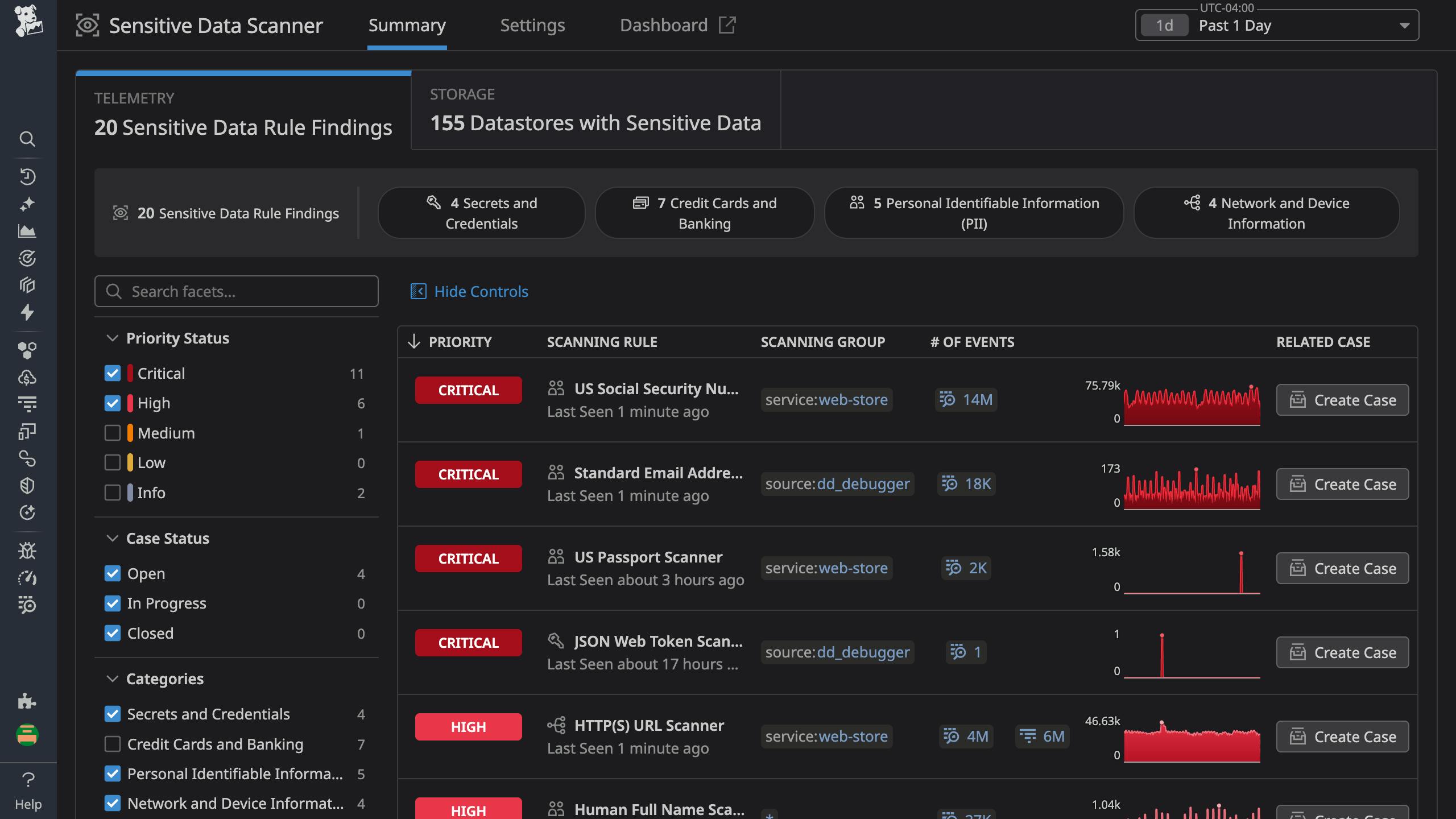Open the Integrations puzzle-piece icon
This screenshot has height=819, width=1456.
[27, 701]
